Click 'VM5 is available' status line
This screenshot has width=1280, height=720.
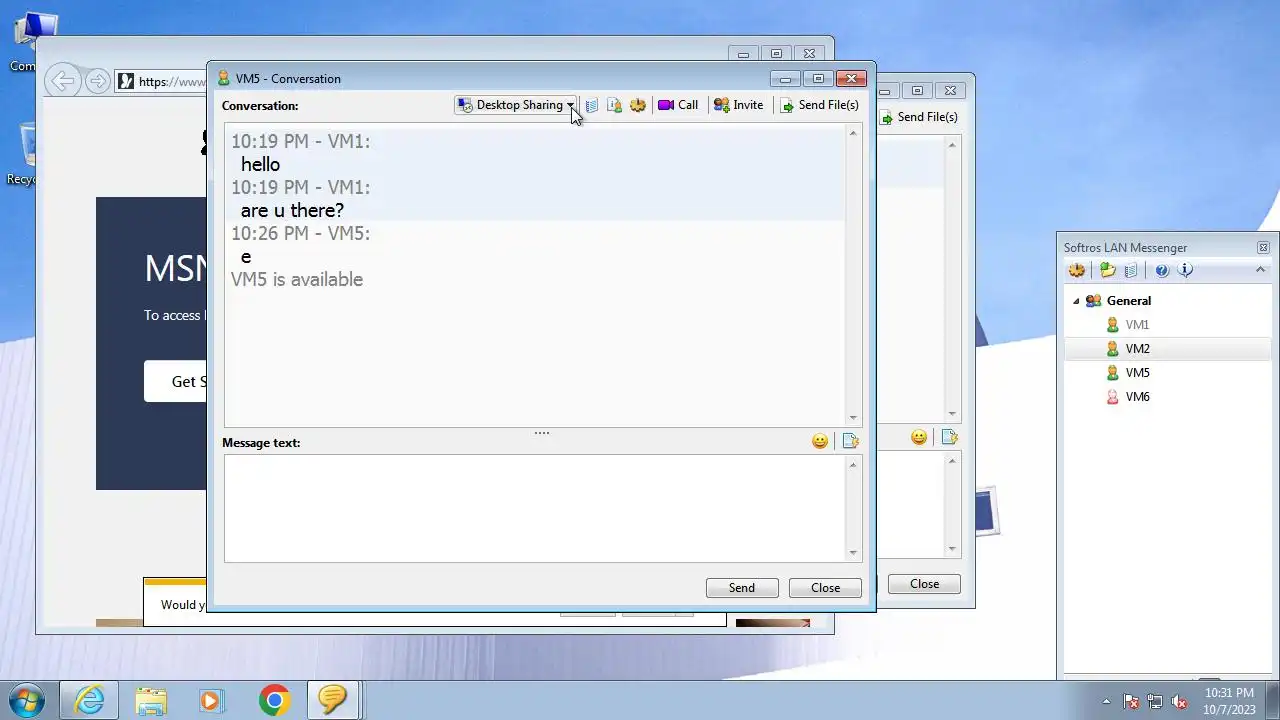(297, 280)
